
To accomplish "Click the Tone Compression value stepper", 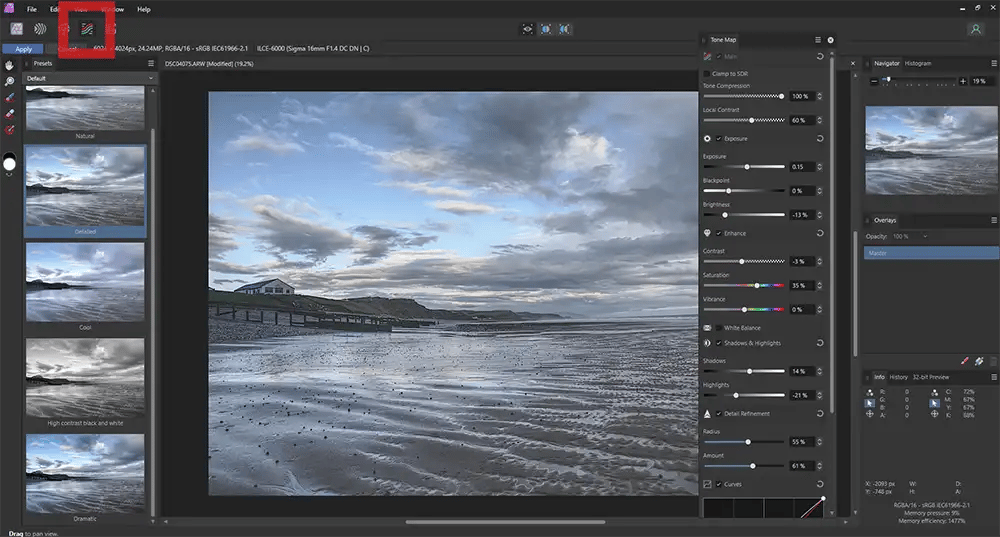I will pyautogui.click(x=820, y=96).
